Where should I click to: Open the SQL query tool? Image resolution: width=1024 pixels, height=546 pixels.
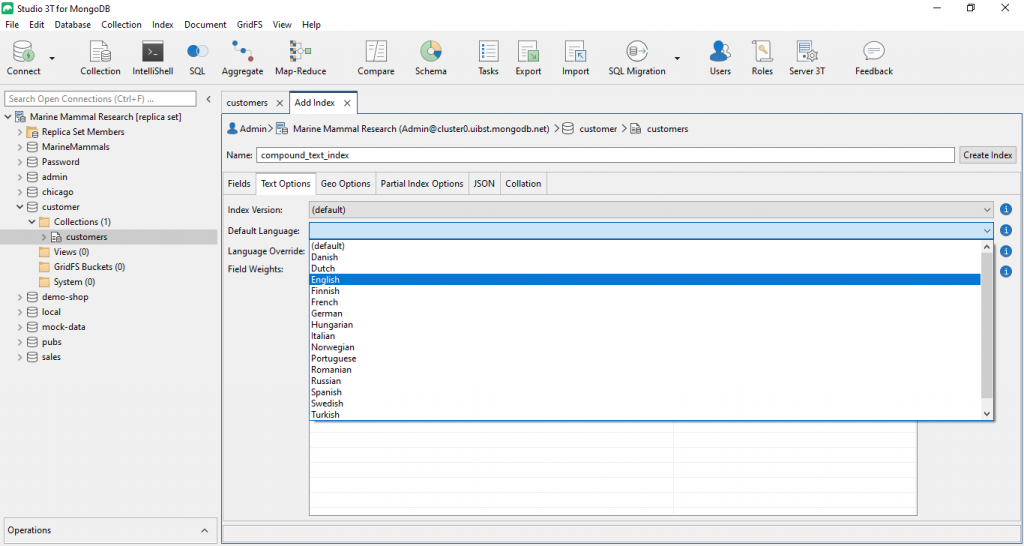tap(197, 58)
